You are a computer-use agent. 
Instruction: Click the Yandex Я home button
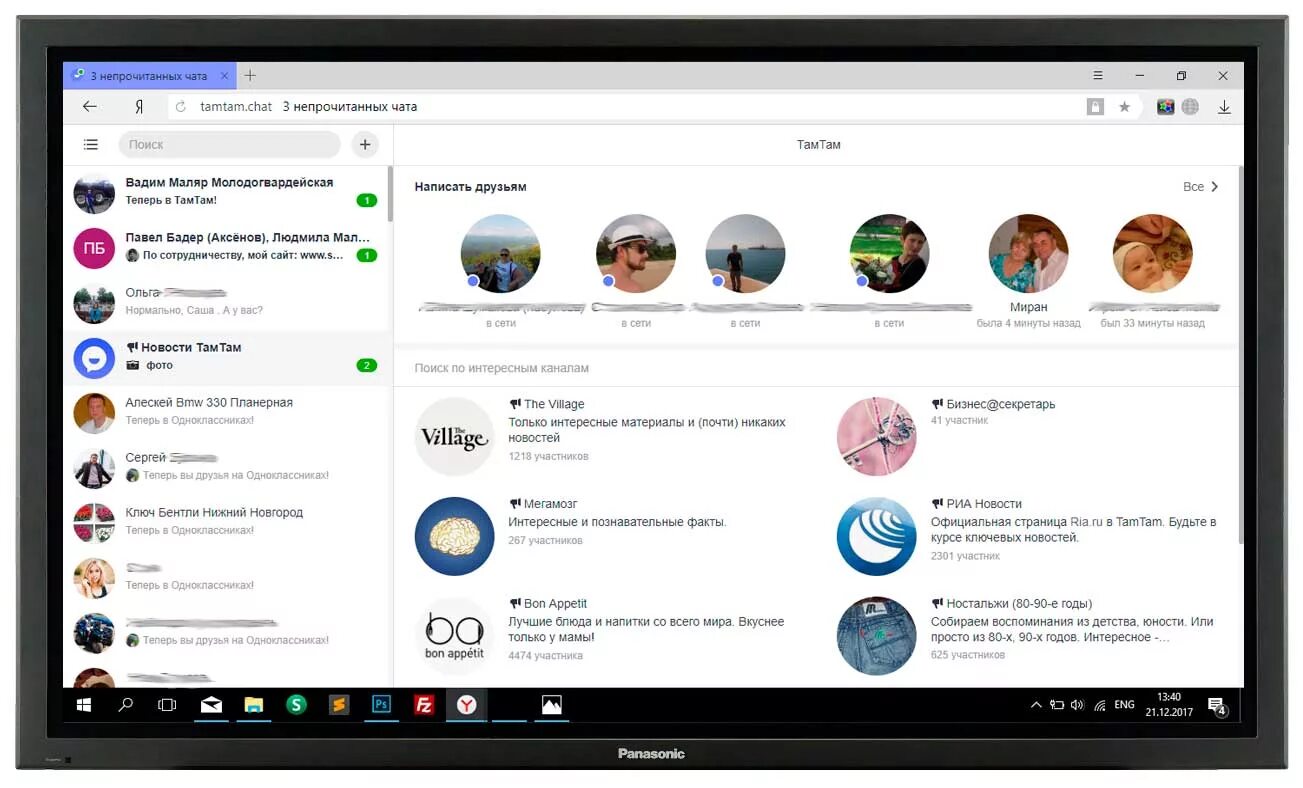(x=139, y=106)
